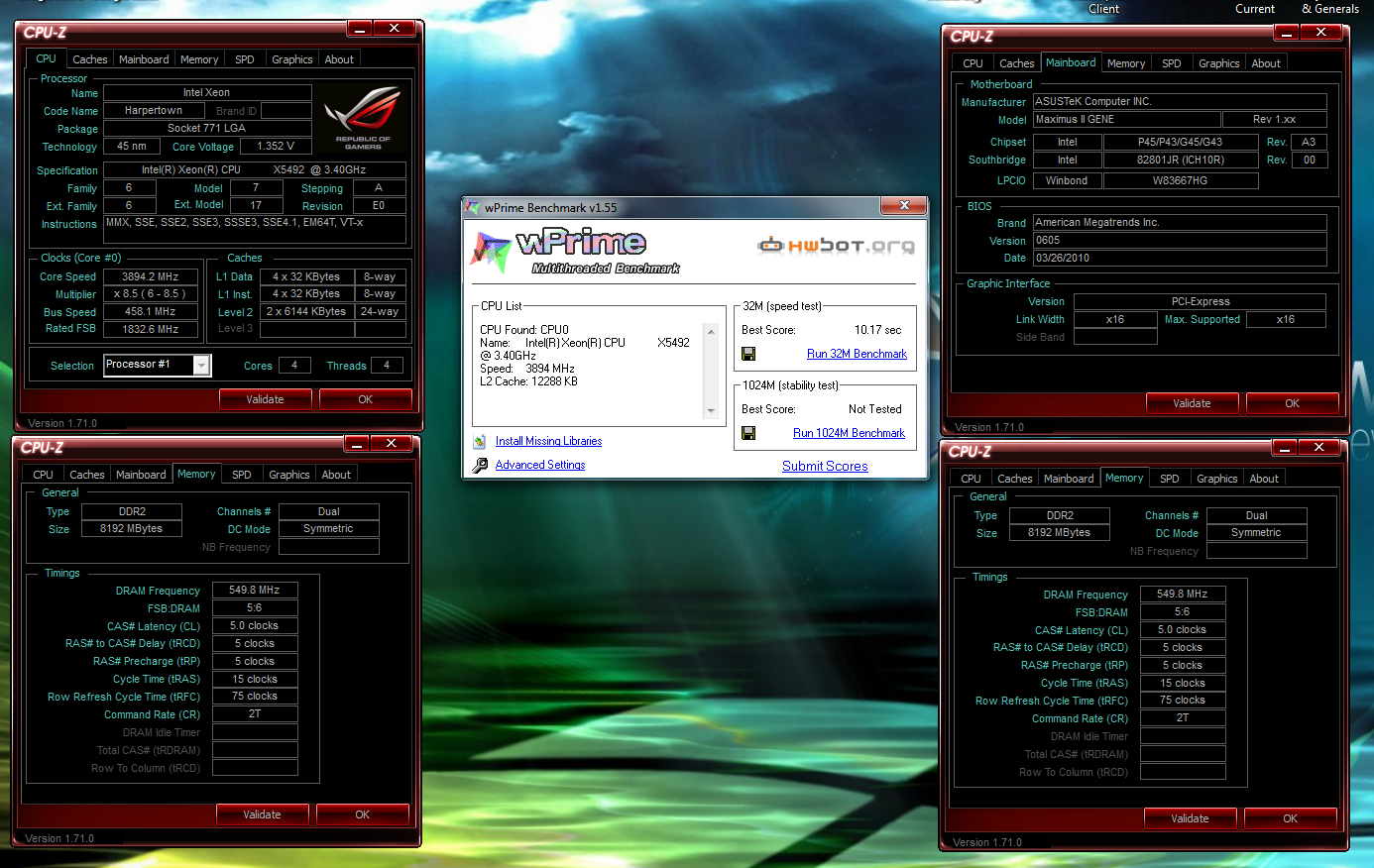Click the Cores count field showing 4
Screen dimensions: 1374x868
(294, 366)
